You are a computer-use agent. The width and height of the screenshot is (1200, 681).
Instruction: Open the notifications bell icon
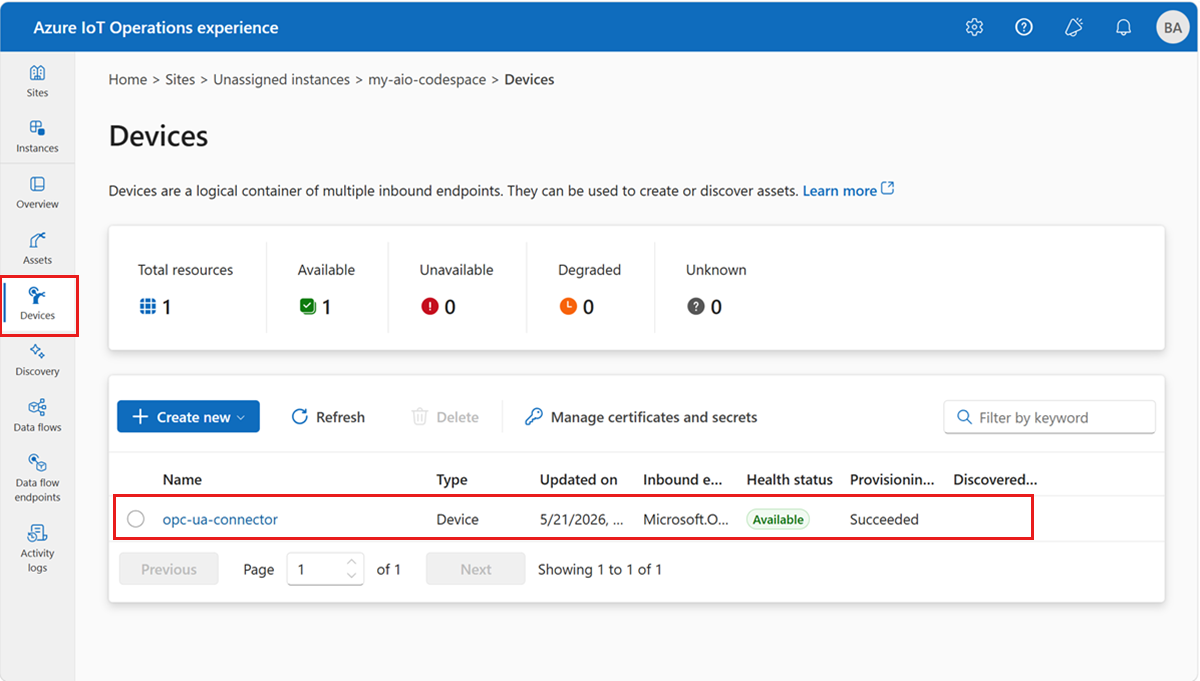tap(1123, 27)
